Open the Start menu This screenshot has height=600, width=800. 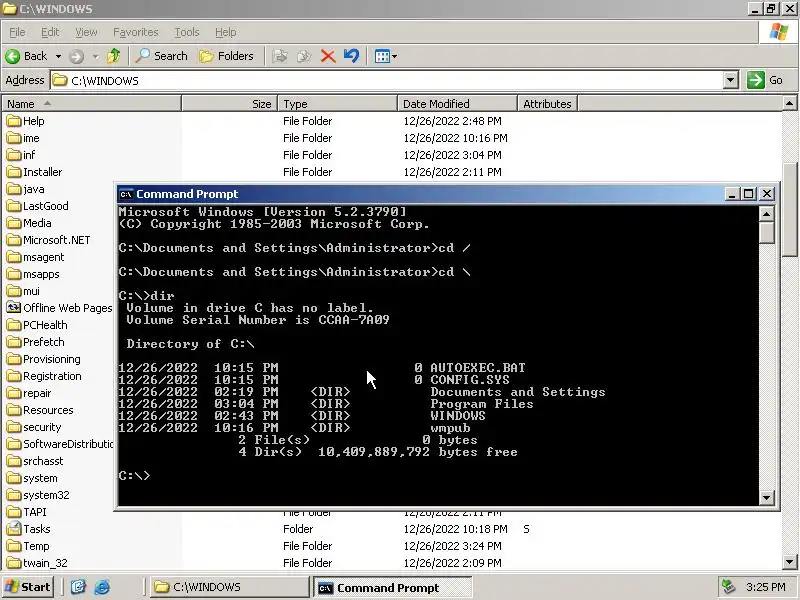coord(28,587)
